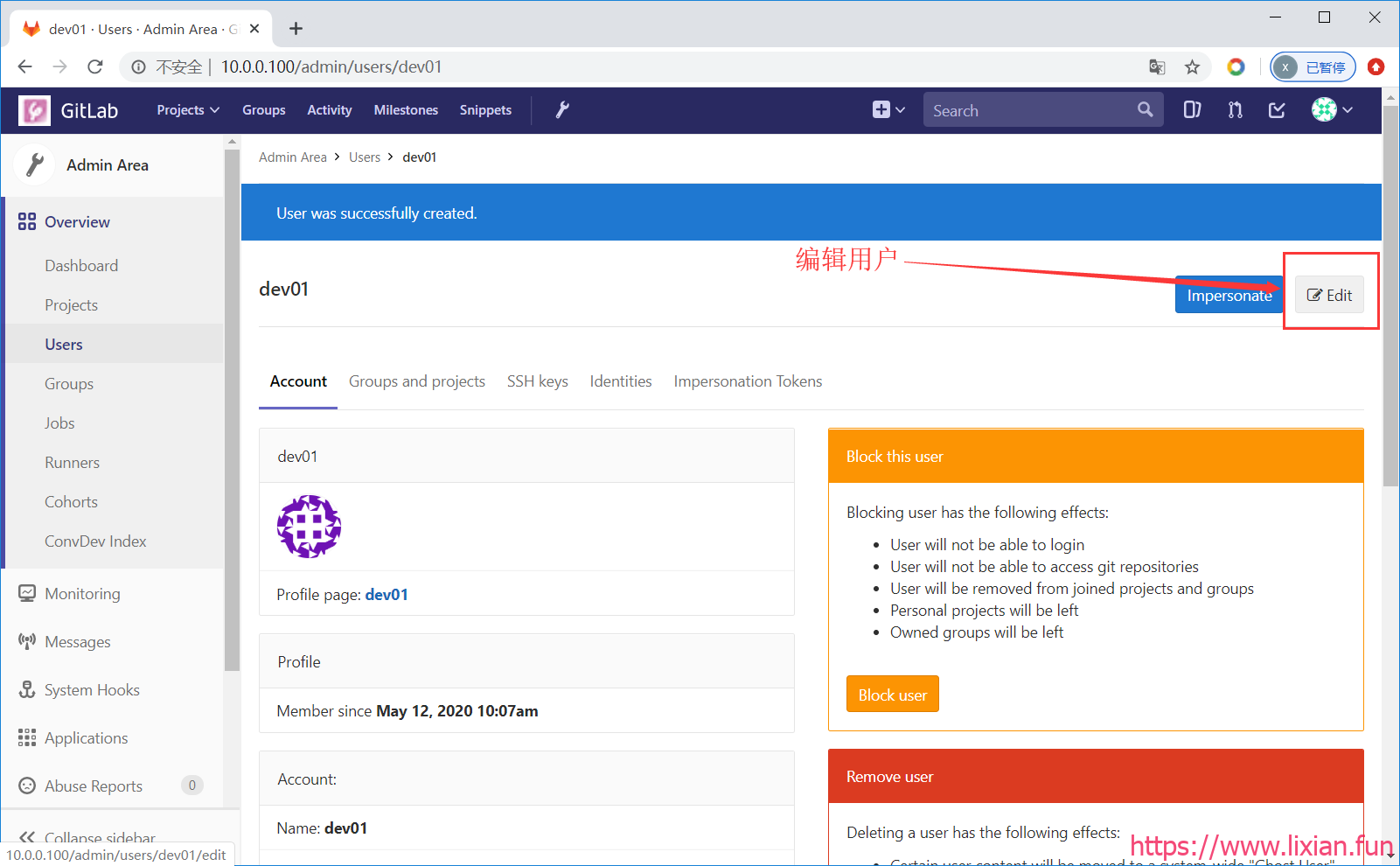Open the Issues icon in navbar

1192,110
